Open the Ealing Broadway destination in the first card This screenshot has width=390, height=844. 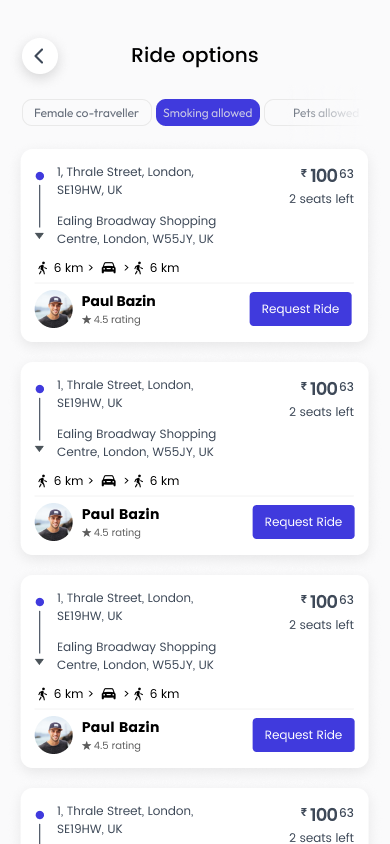(137, 230)
